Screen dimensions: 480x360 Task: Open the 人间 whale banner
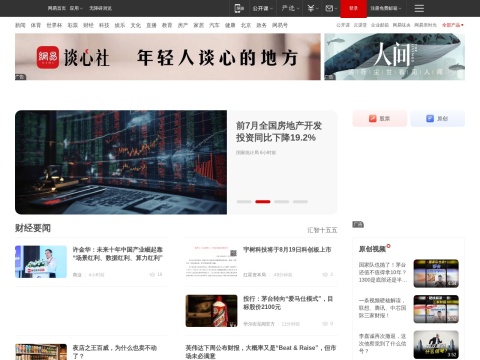coord(395,57)
